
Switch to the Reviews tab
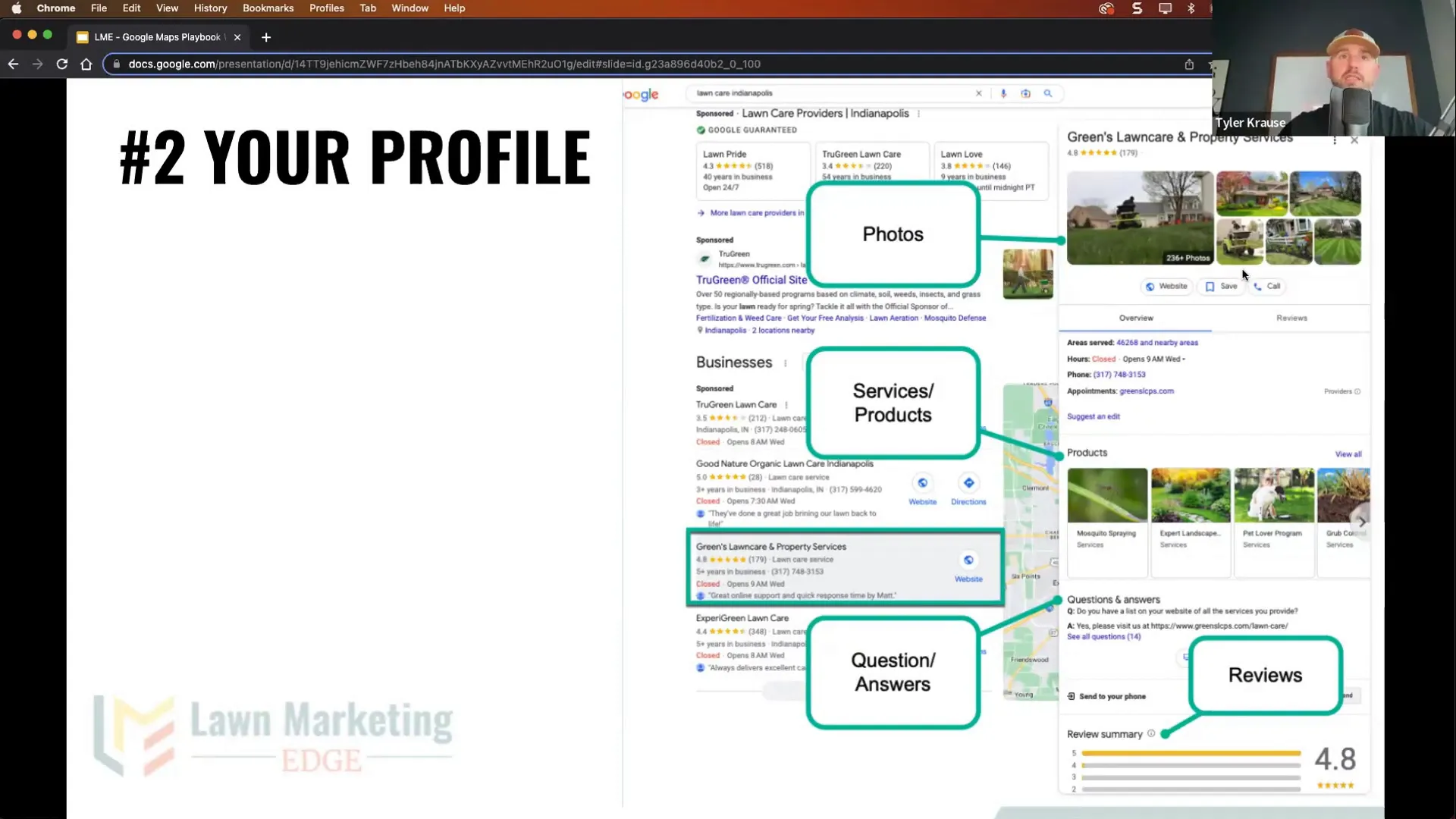click(1291, 318)
